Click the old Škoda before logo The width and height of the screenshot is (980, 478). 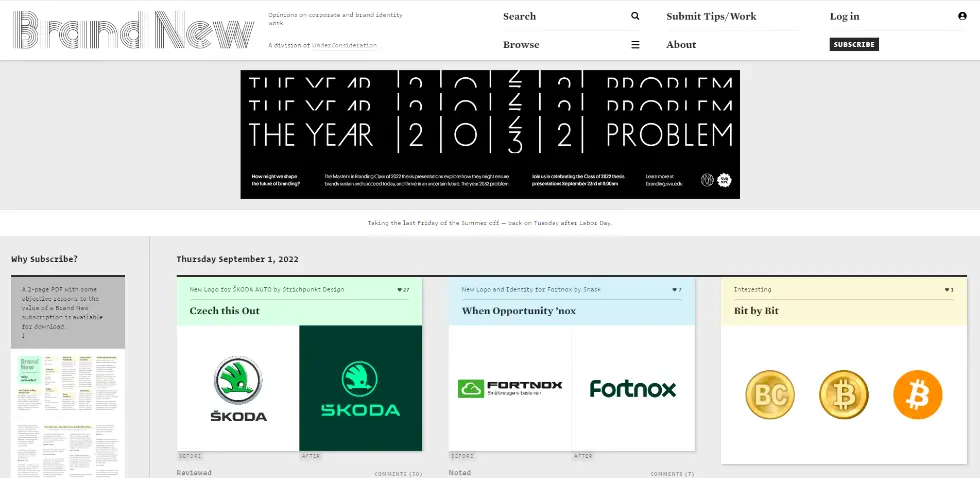pos(238,388)
